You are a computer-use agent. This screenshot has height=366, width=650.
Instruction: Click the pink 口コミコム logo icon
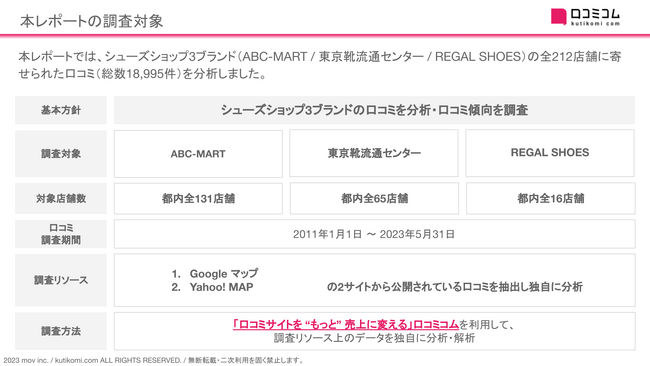(x=558, y=17)
